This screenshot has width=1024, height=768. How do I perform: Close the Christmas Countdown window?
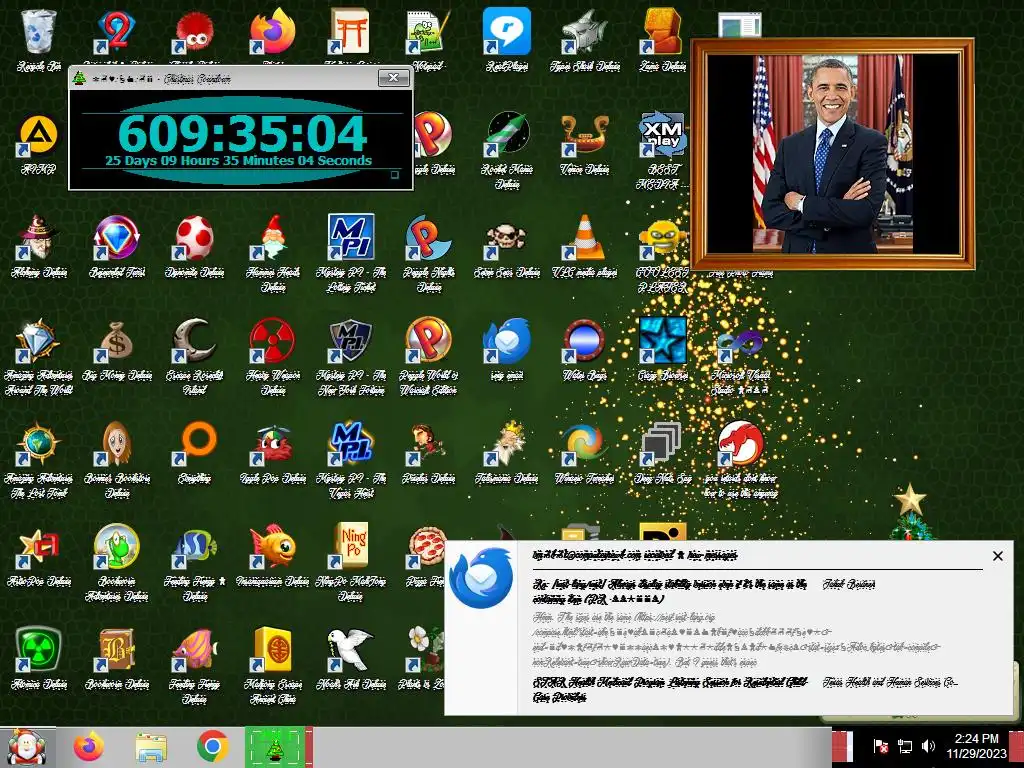[394, 78]
